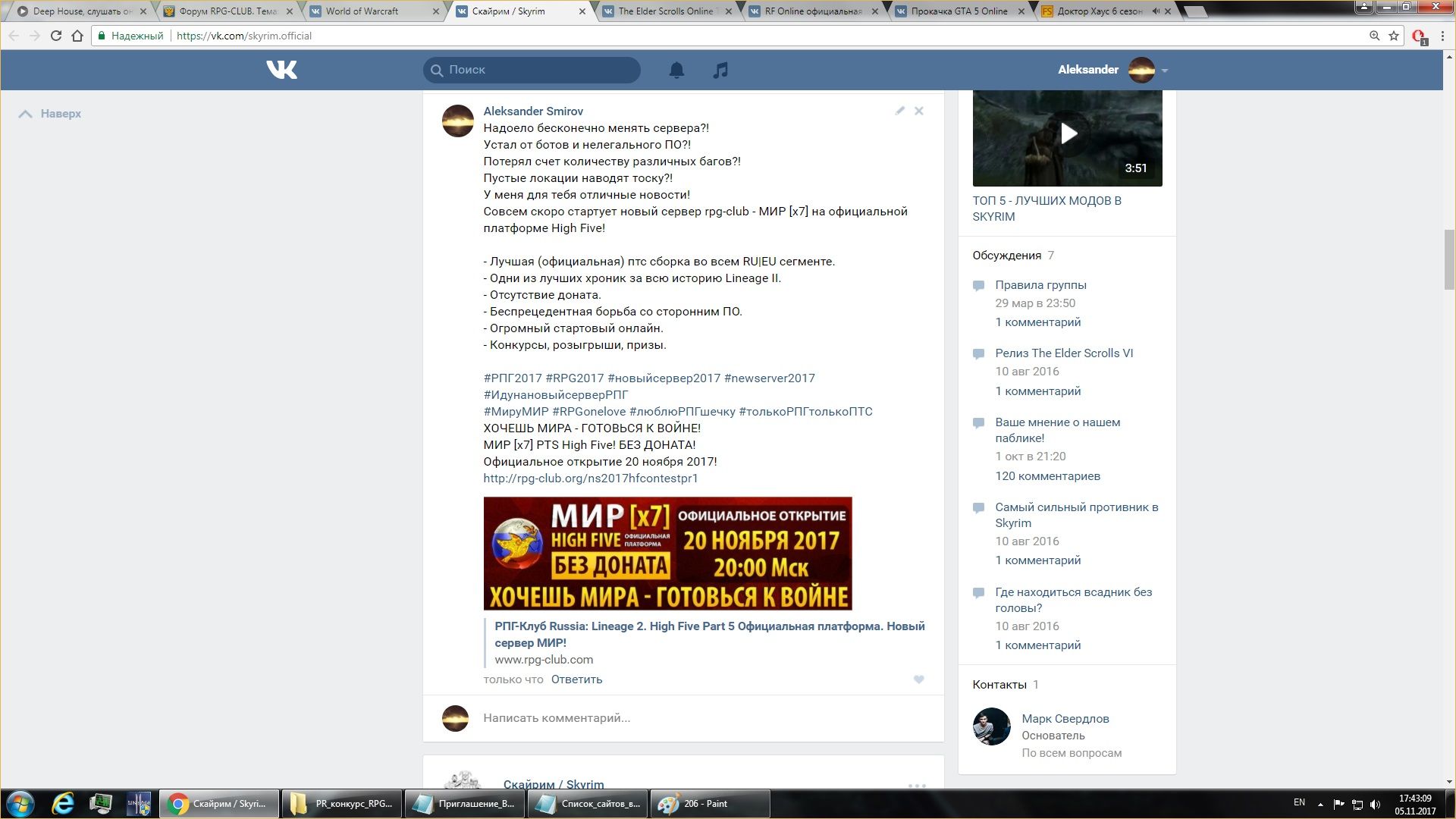Image resolution: width=1456 pixels, height=819 pixels.
Task: Switch to The Elder Scrolls Online tab
Action: click(665, 11)
